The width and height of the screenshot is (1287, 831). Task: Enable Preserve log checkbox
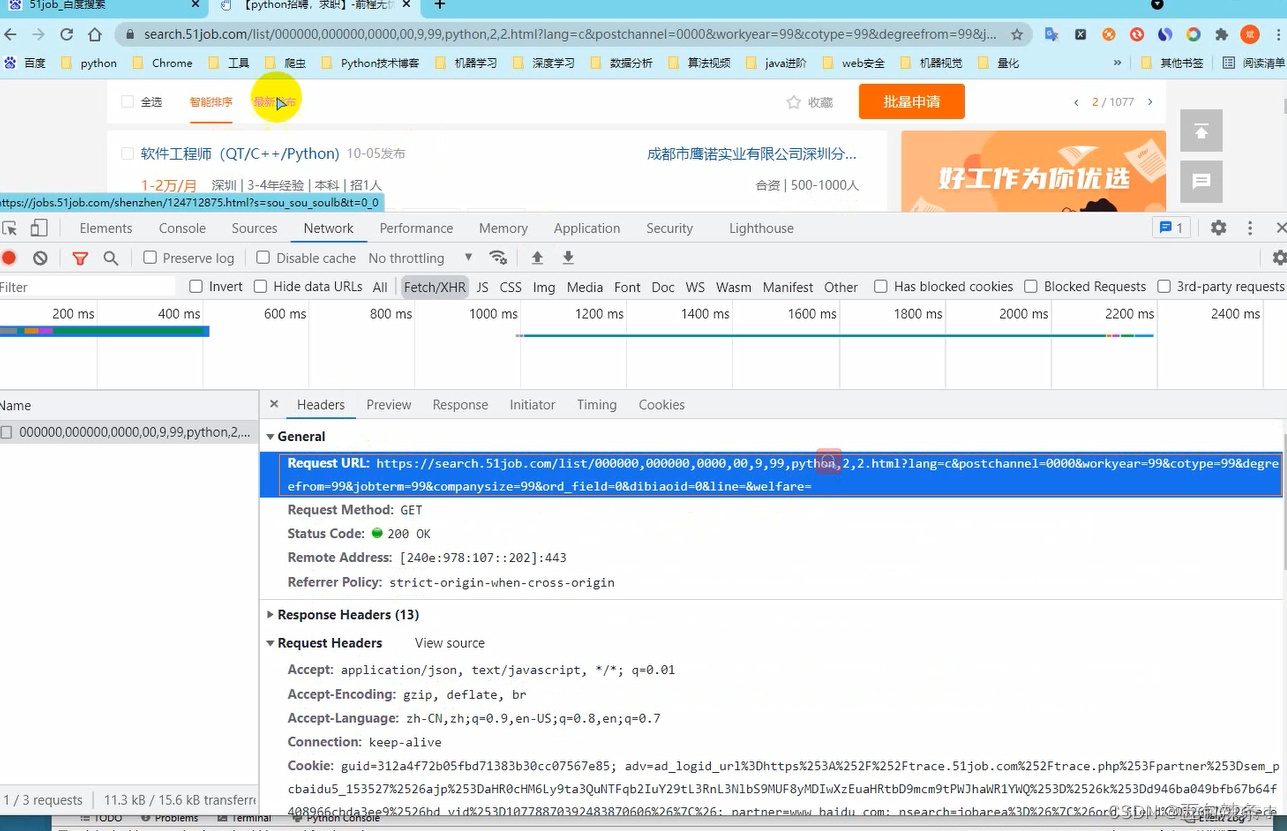(150, 258)
